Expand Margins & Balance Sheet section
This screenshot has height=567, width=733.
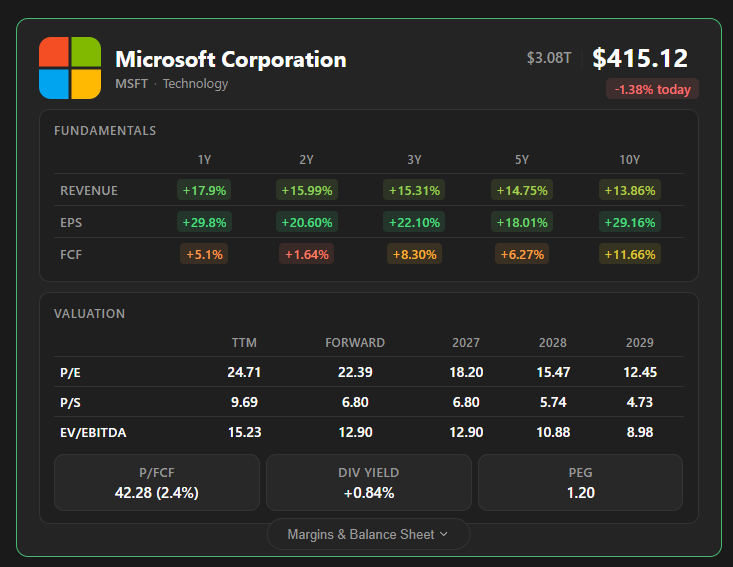pos(368,534)
